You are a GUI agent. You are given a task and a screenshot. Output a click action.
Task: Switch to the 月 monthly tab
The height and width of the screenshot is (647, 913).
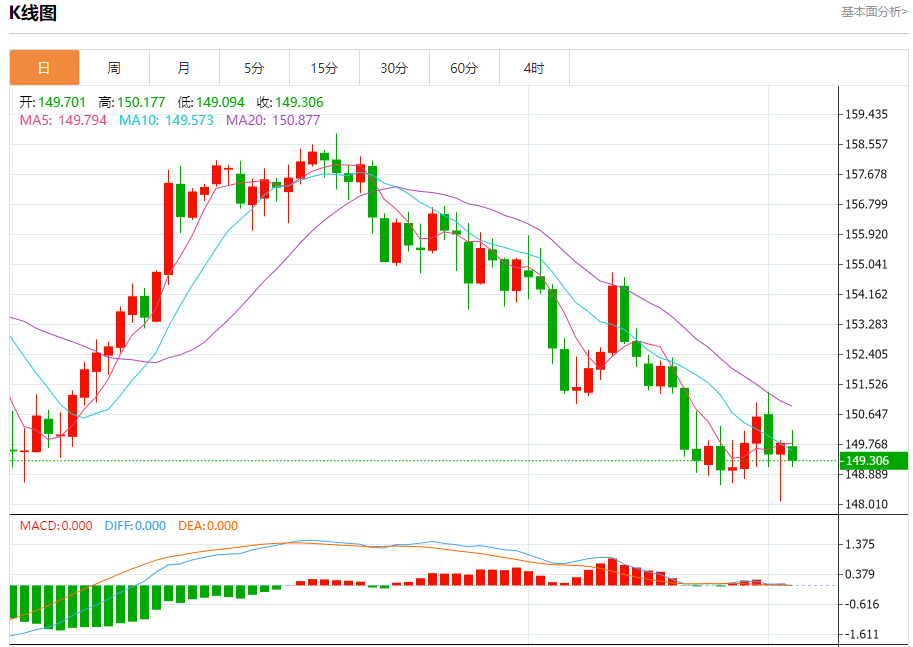coord(184,68)
